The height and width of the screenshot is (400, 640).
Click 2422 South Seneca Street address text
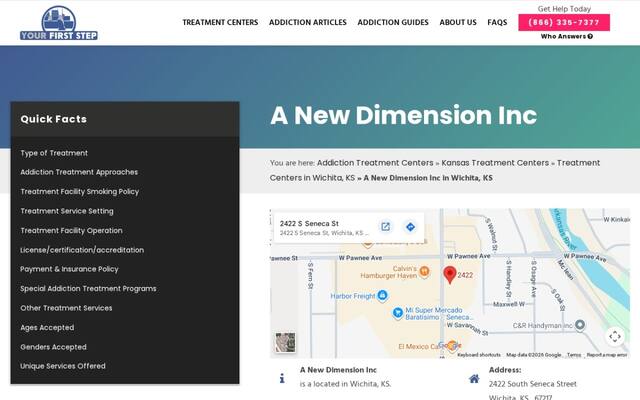click(x=533, y=384)
